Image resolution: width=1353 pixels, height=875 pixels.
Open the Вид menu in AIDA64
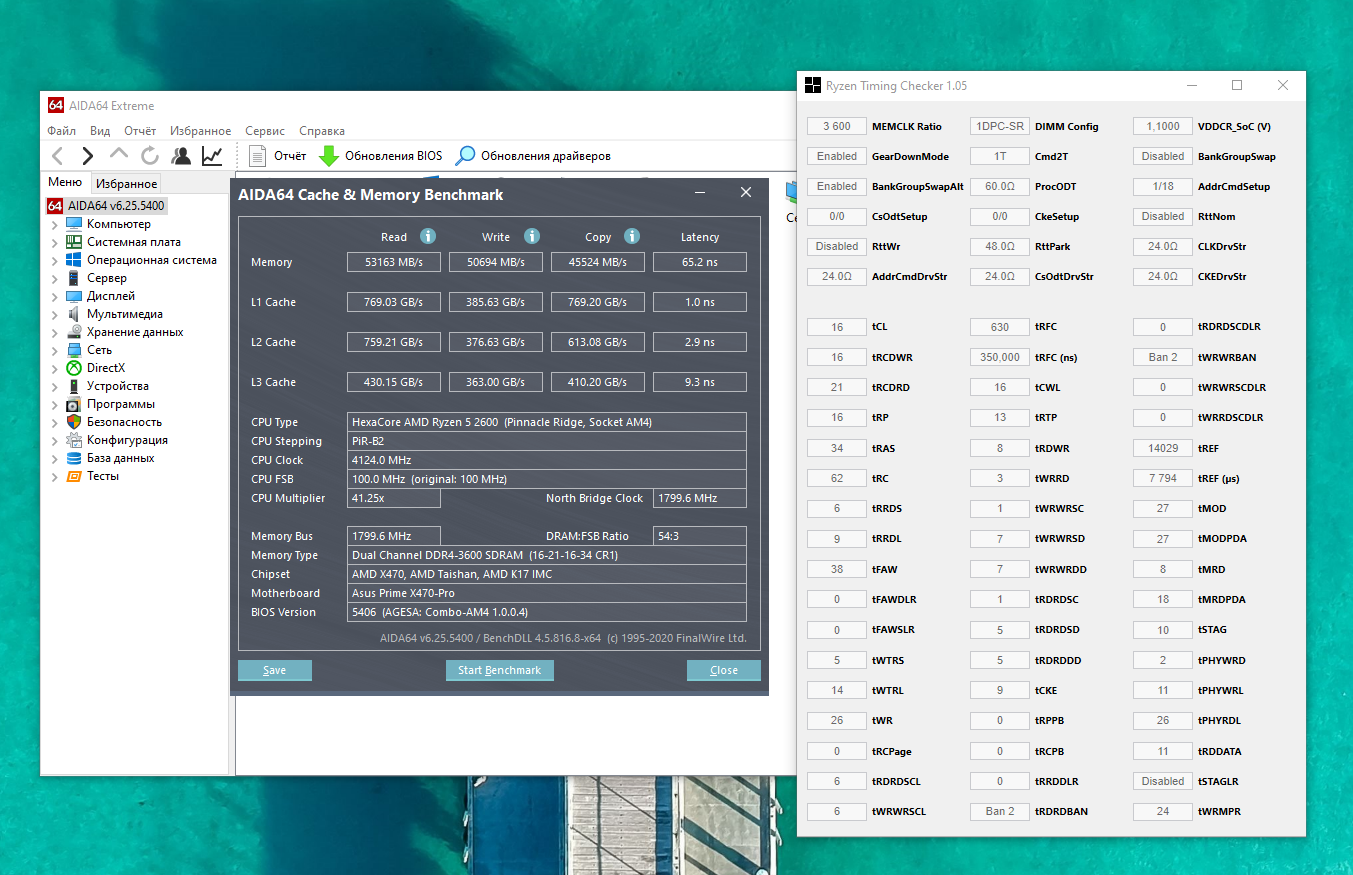pyautogui.click(x=100, y=131)
